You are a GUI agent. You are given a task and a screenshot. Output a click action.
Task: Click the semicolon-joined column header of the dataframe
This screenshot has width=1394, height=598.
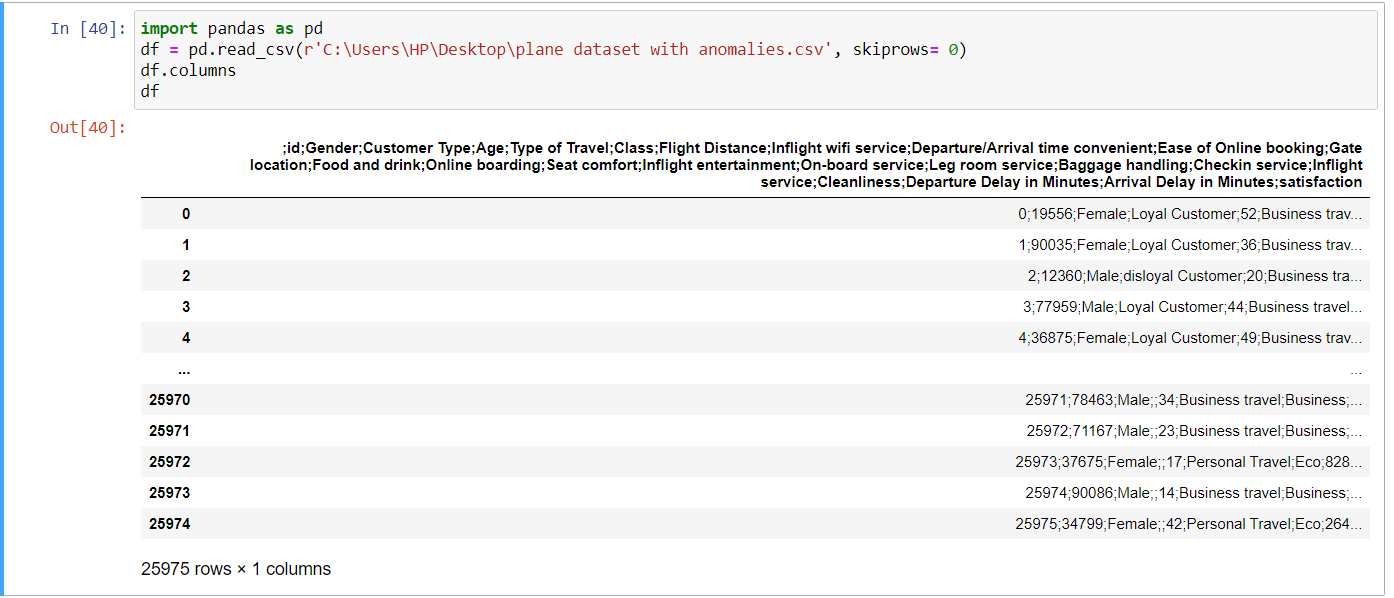(x=806, y=165)
